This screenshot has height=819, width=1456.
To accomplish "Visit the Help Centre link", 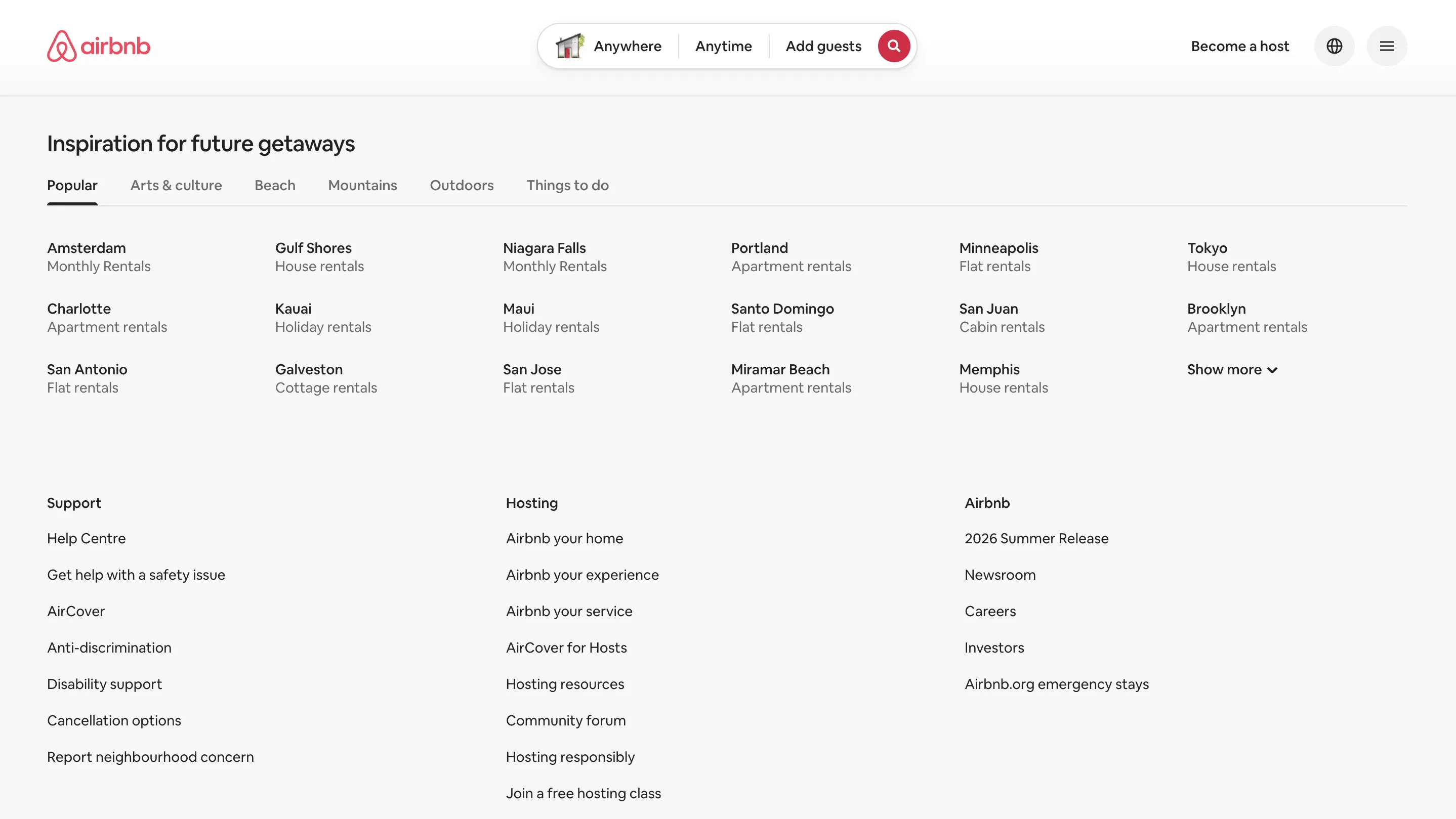I will tap(87, 538).
